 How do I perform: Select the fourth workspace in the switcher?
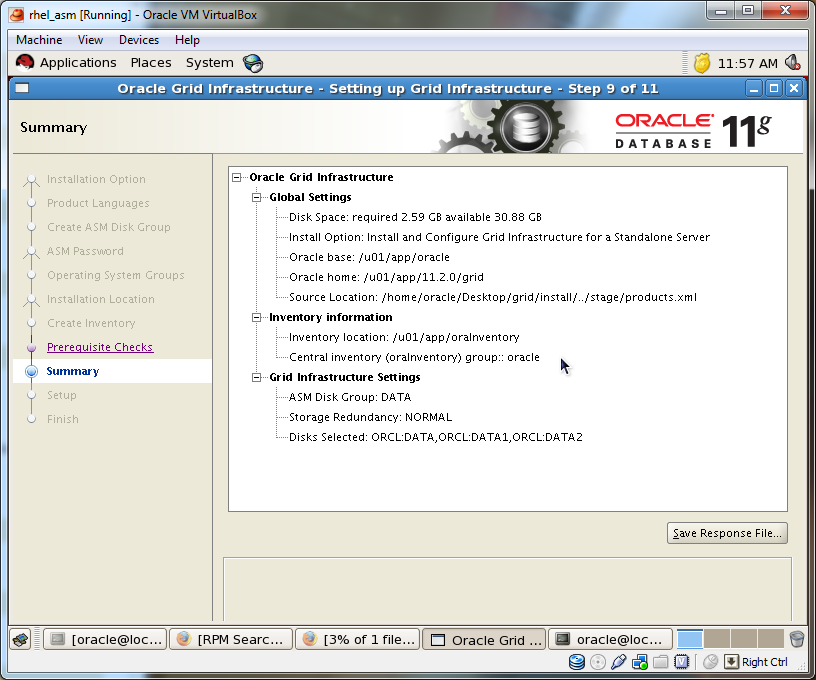tap(771, 639)
